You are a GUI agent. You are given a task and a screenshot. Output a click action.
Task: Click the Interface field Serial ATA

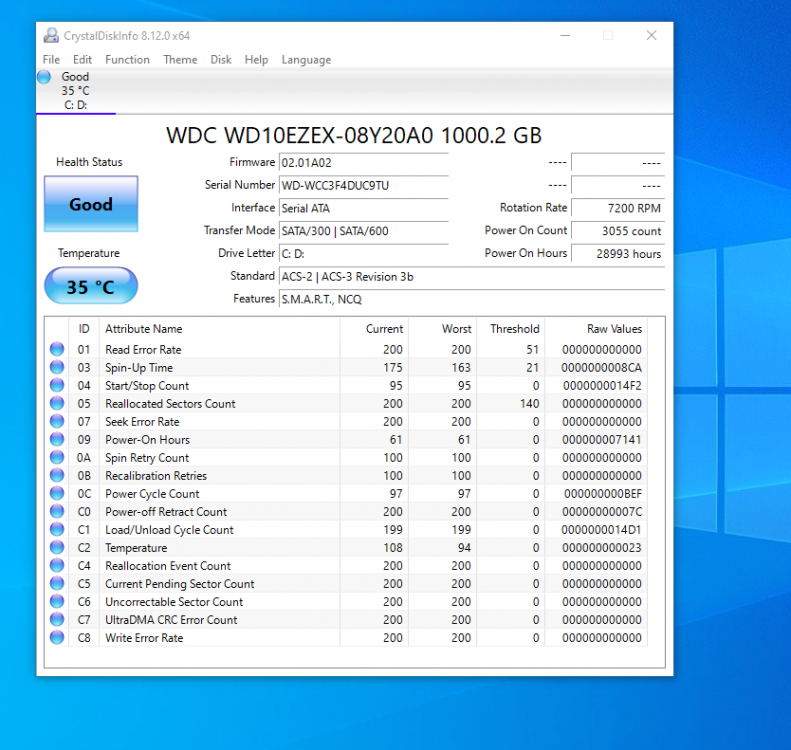pos(363,208)
